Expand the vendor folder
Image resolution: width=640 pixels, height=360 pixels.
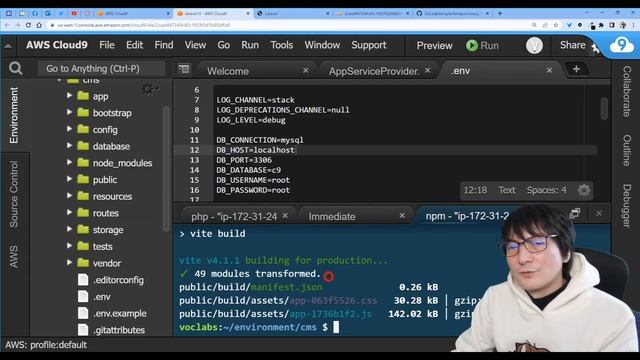pyautogui.click(x=69, y=263)
